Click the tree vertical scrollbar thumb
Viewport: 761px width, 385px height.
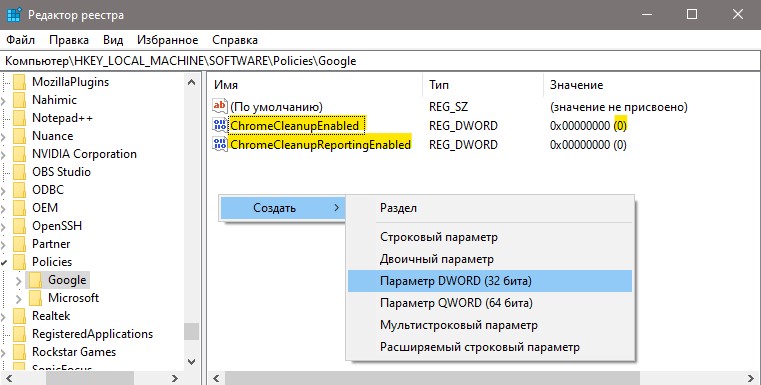tap(191, 332)
